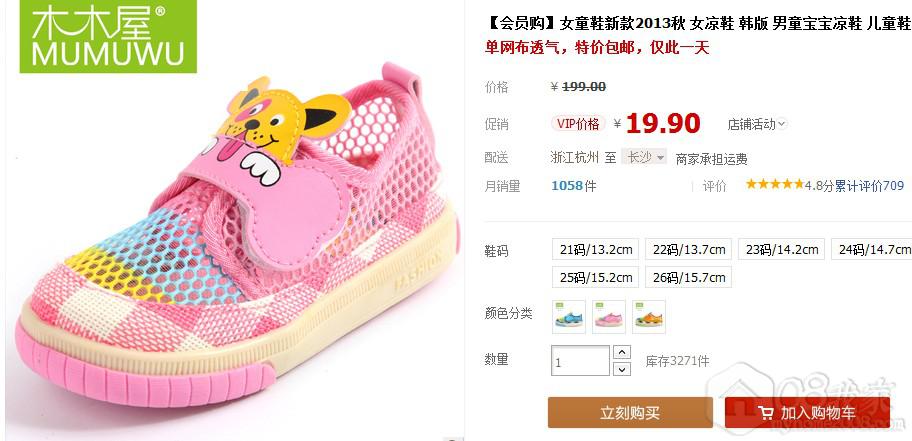This screenshot has height=441, width=912.
Task: Open the 累计评价709 reviews link
Action: (870, 186)
